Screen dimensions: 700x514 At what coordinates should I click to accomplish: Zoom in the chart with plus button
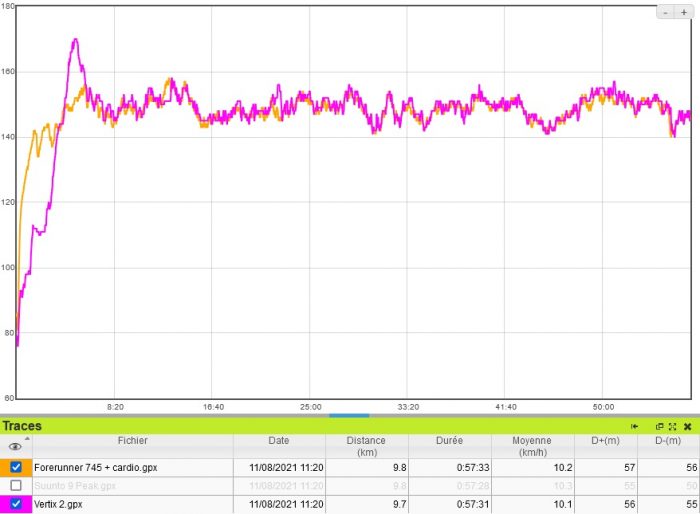tap(684, 13)
